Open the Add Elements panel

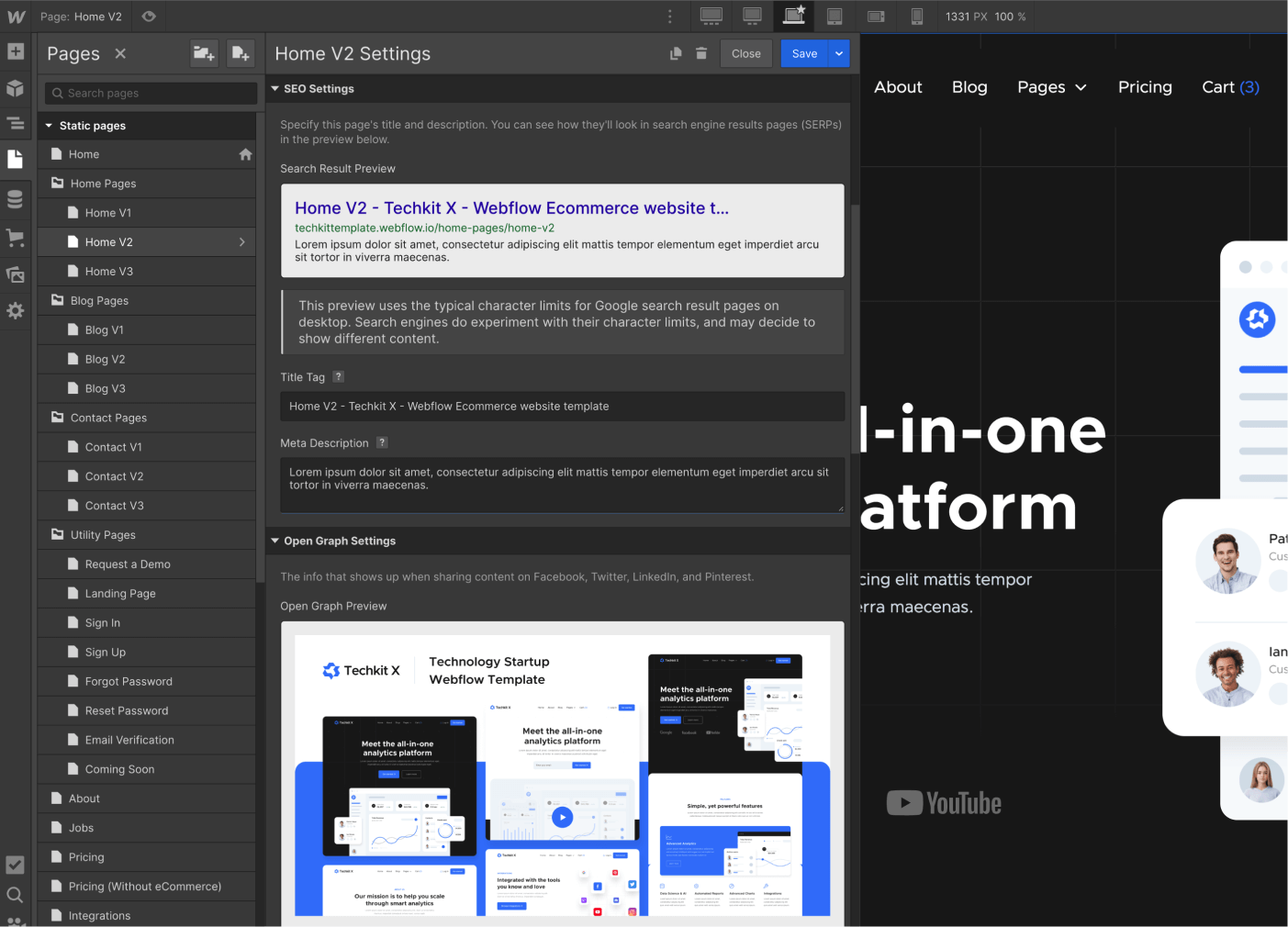(x=16, y=52)
